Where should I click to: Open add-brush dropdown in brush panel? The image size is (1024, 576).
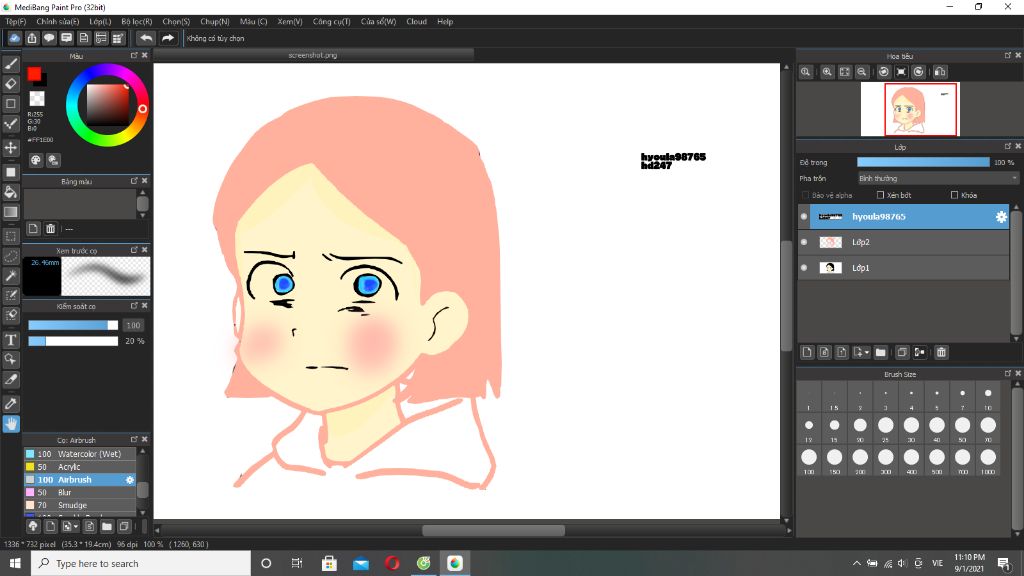pos(69,526)
